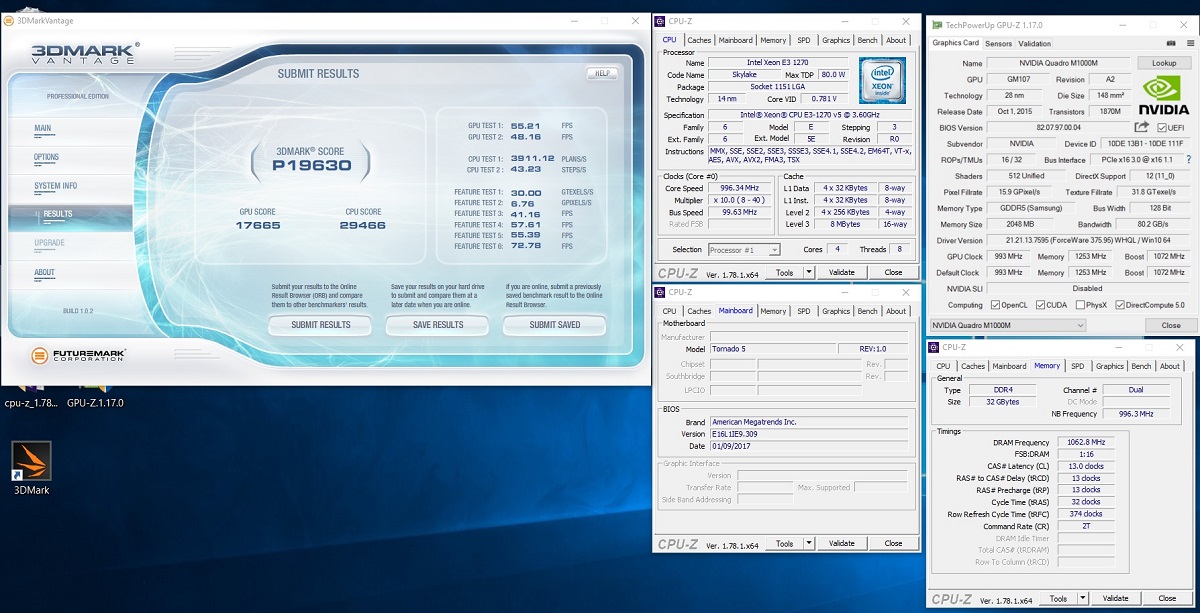
Task: Open the 3DMark desktop shortcut
Action: pos(31,461)
